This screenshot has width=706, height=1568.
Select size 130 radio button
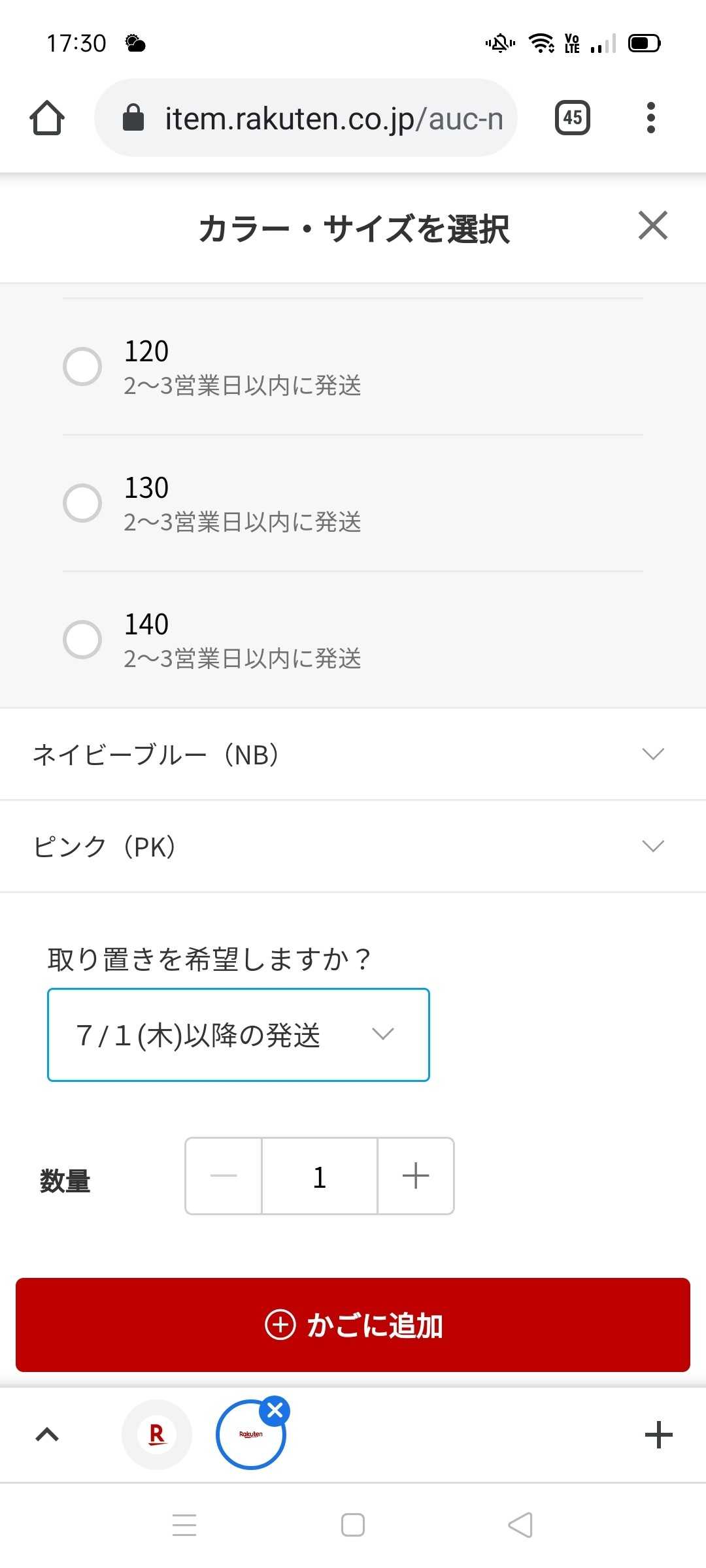point(82,502)
